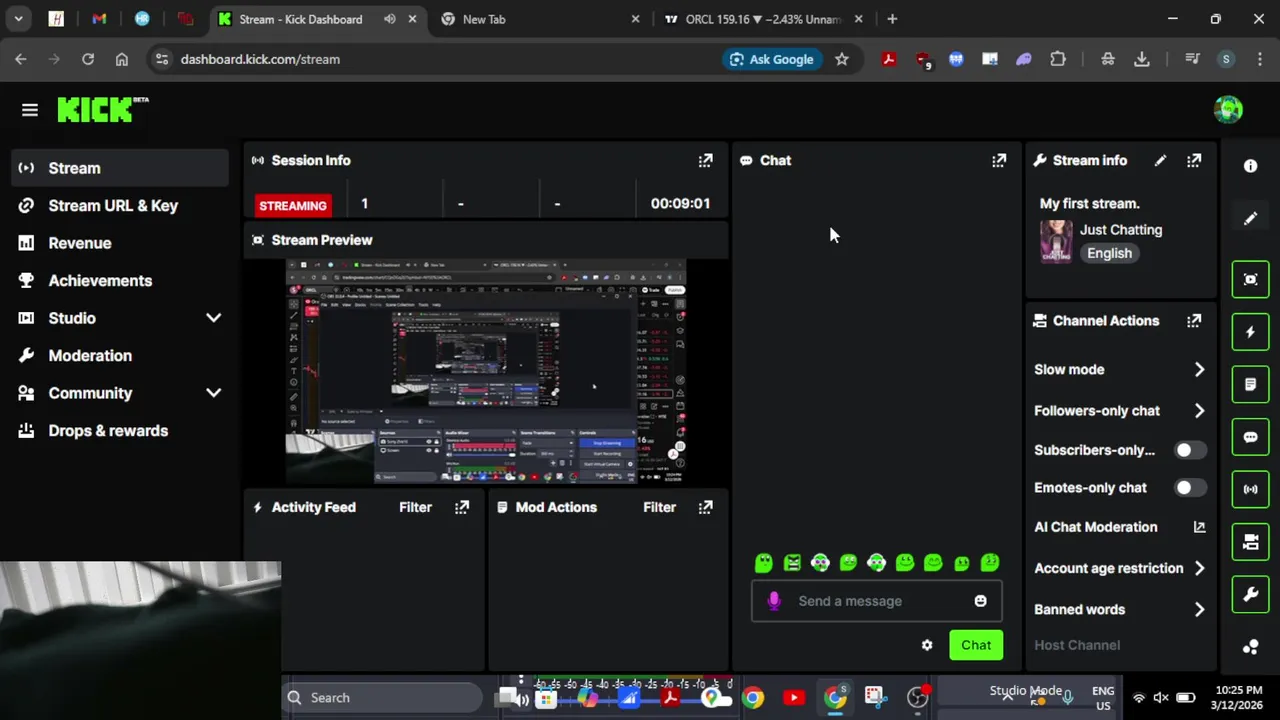Reload the page in the browser
The height and width of the screenshot is (720, 1280).
coord(88,59)
